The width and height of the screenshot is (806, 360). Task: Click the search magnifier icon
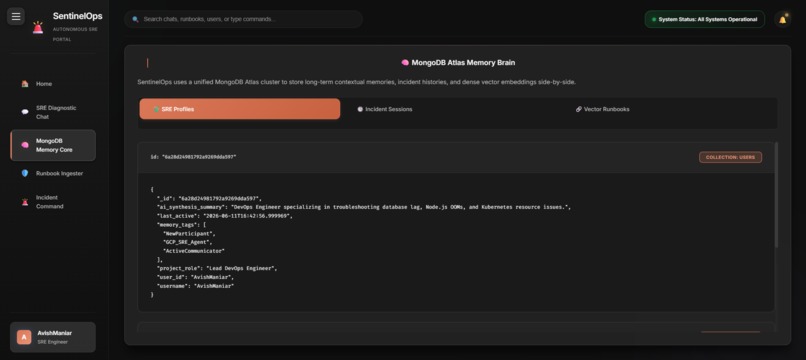pyautogui.click(x=136, y=19)
